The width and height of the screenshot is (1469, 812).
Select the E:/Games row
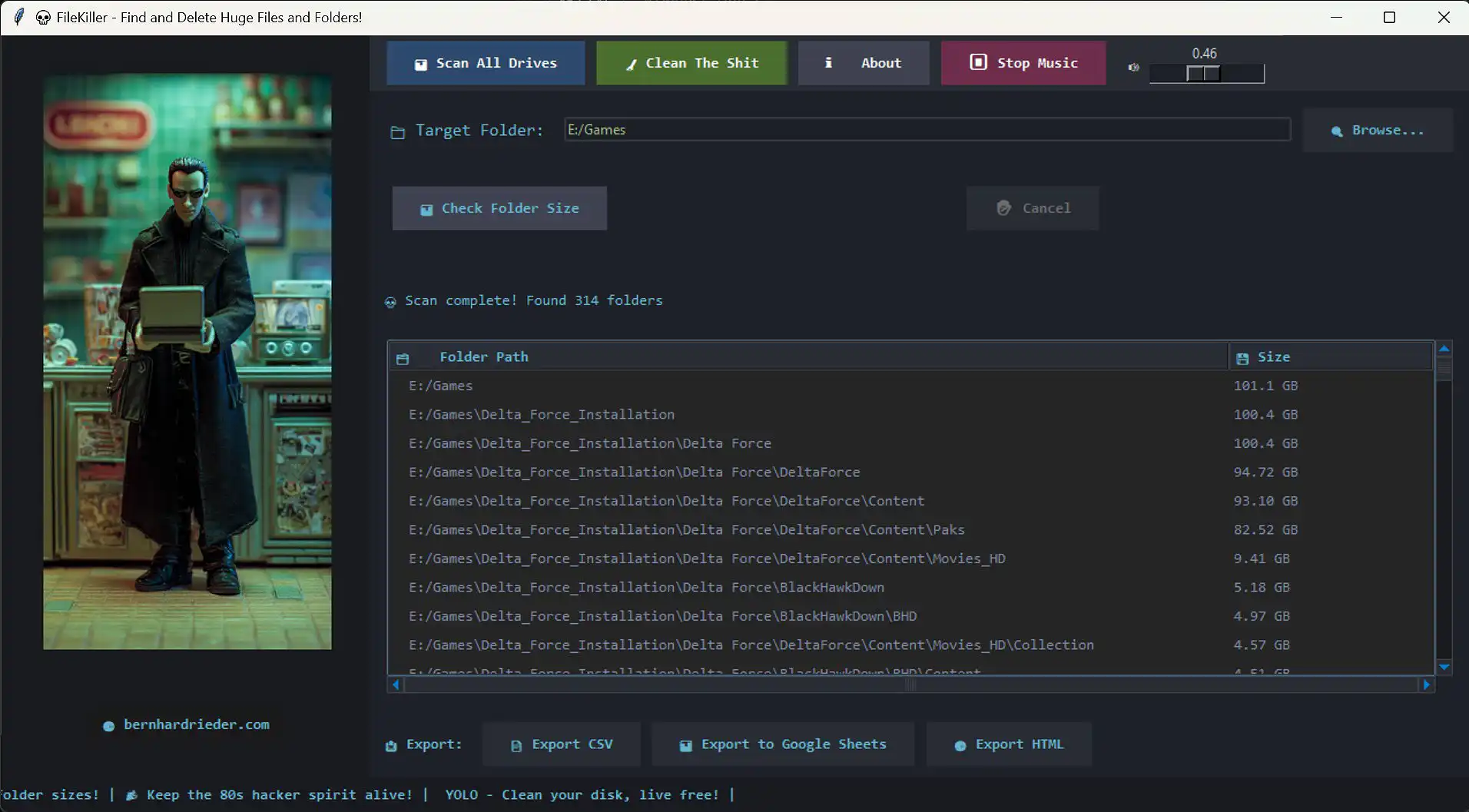(910, 386)
